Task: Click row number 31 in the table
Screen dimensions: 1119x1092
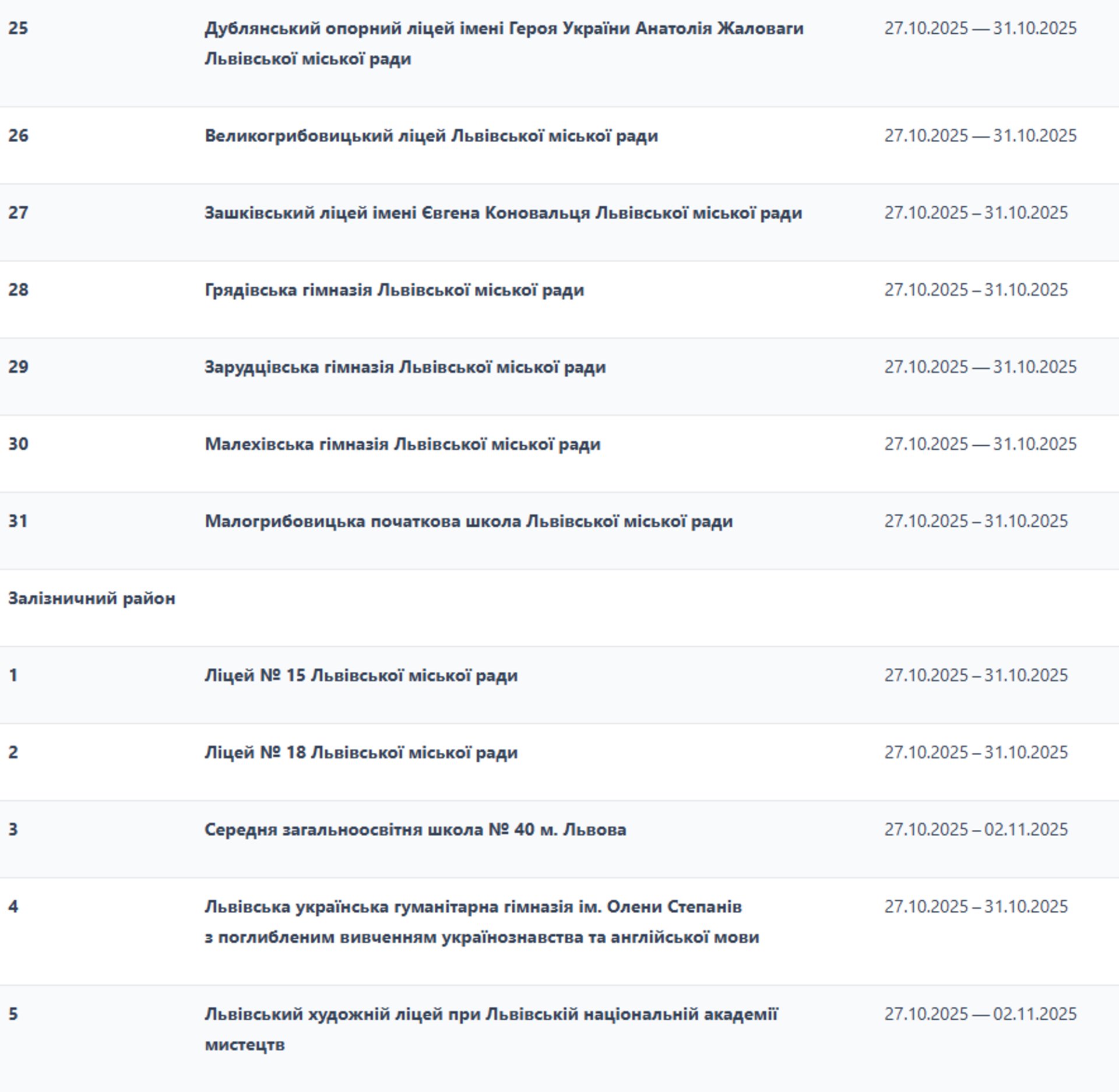Action: tap(18, 521)
